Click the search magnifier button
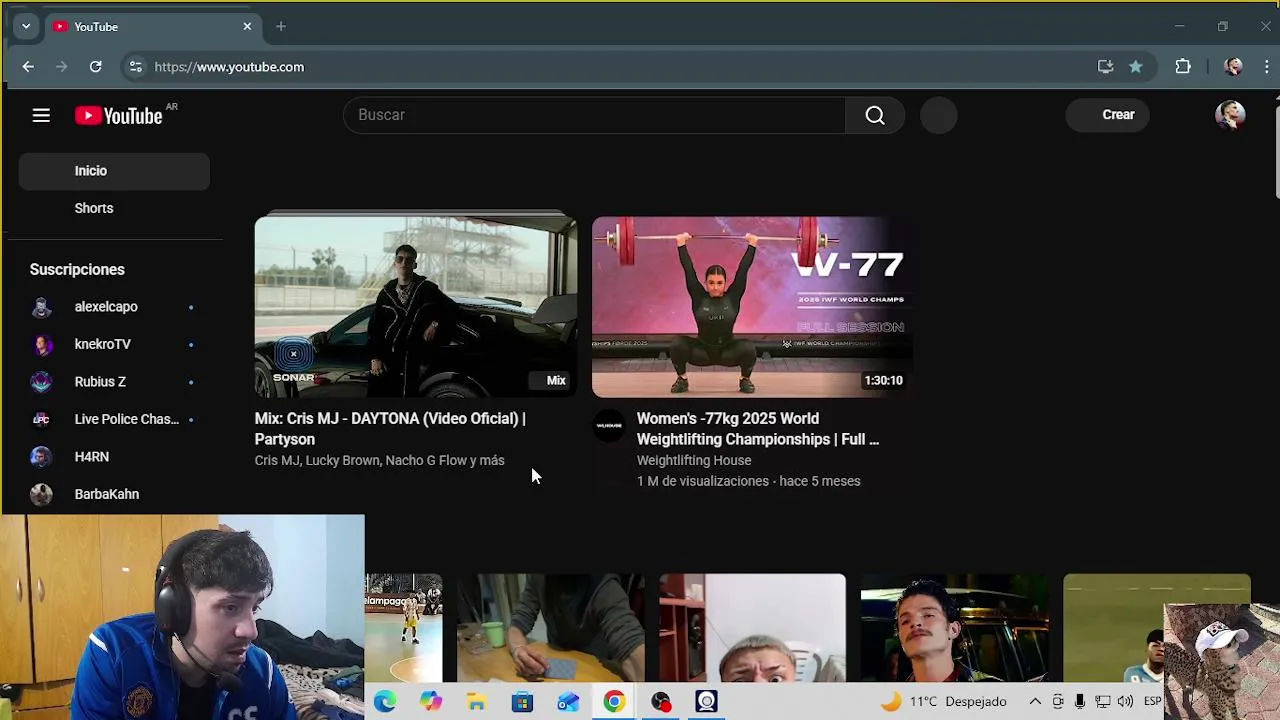 point(875,115)
